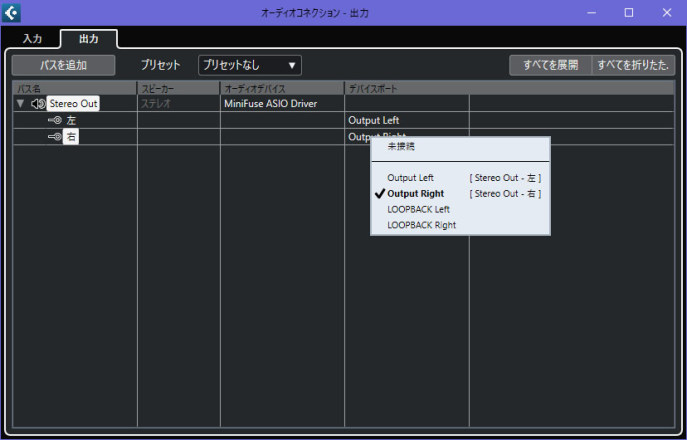This screenshot has width=687, height=440.
Task: Open the MiniFuse ASIO Driver device selector
Action: click(281, 103)
